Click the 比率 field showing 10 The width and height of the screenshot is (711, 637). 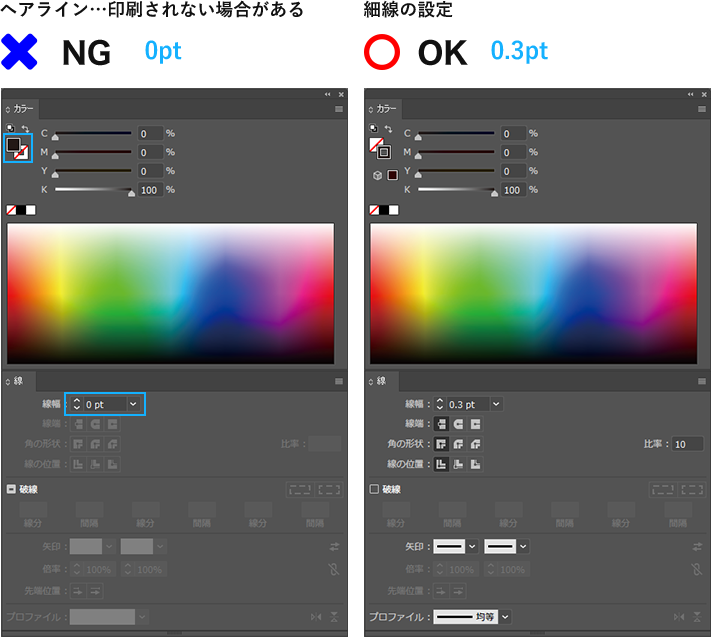click(x=687, y=444)
